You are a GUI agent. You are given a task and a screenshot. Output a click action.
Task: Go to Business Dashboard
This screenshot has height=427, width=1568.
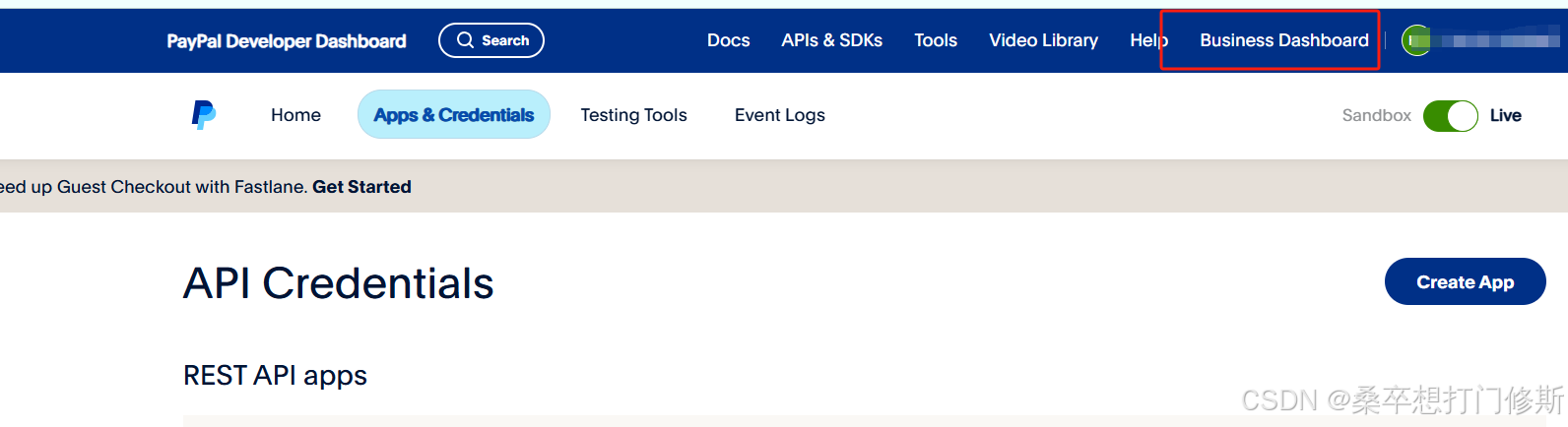pos(1284,40)
